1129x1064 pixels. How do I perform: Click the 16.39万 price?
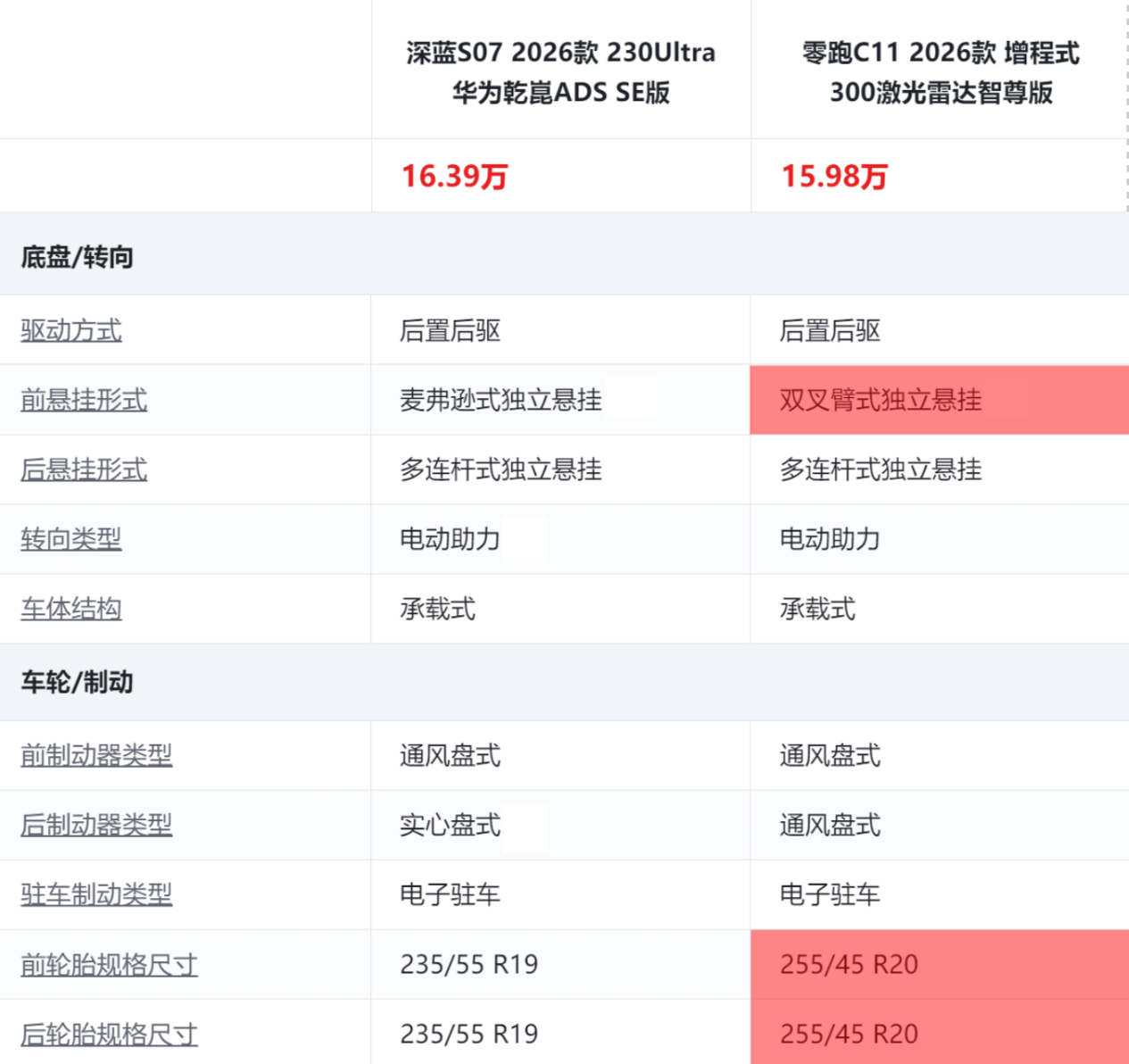(x=454, y=176)
